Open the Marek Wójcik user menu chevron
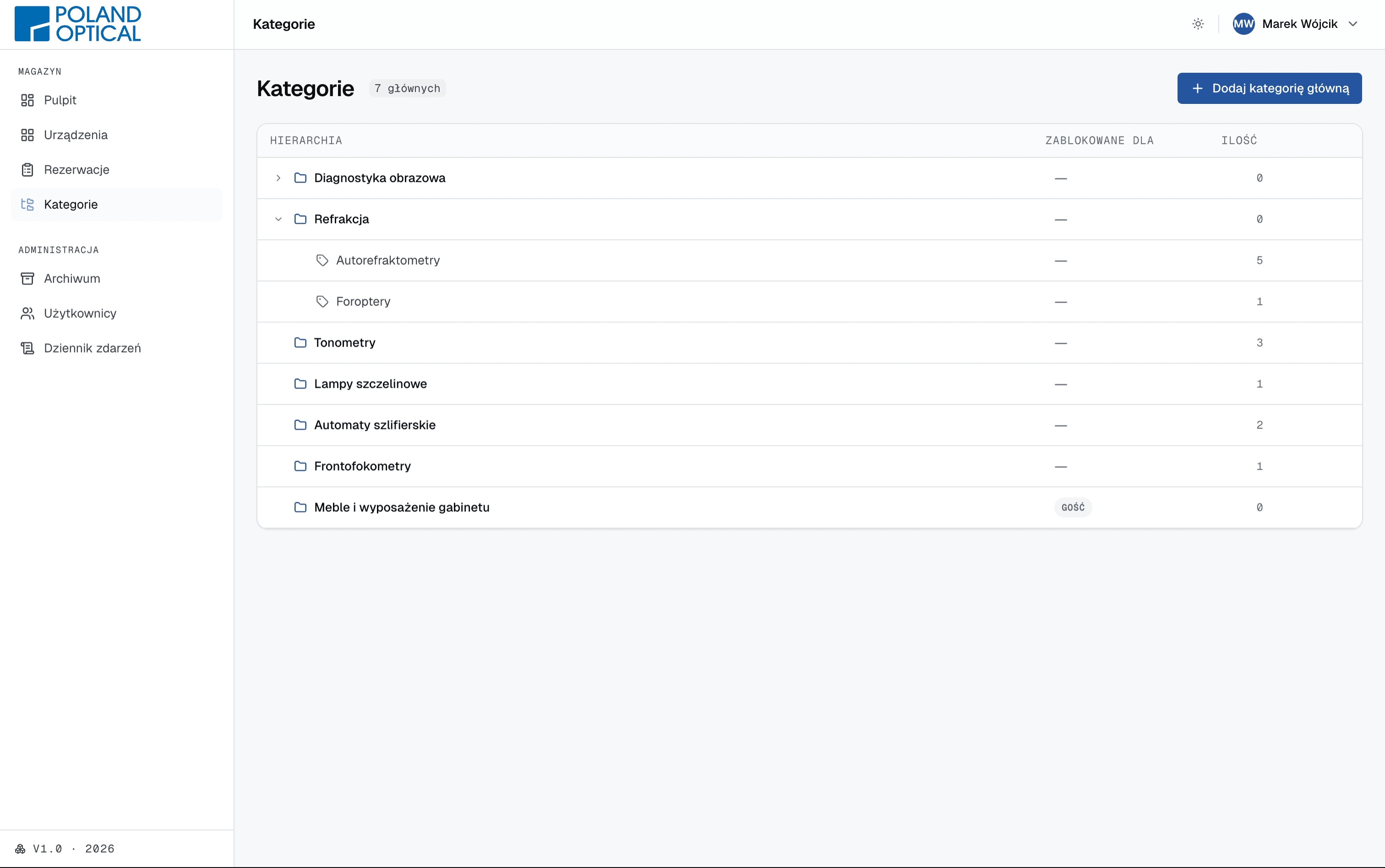Screen dimensions: 1385x868 pos(1353,24)
